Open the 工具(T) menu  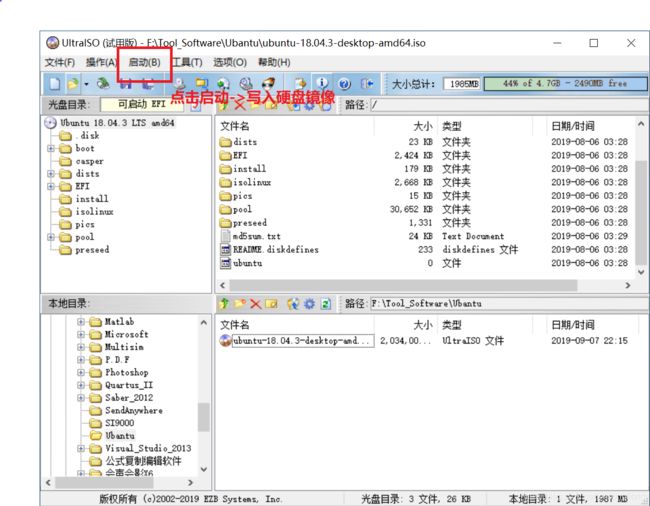pos(187,63)
